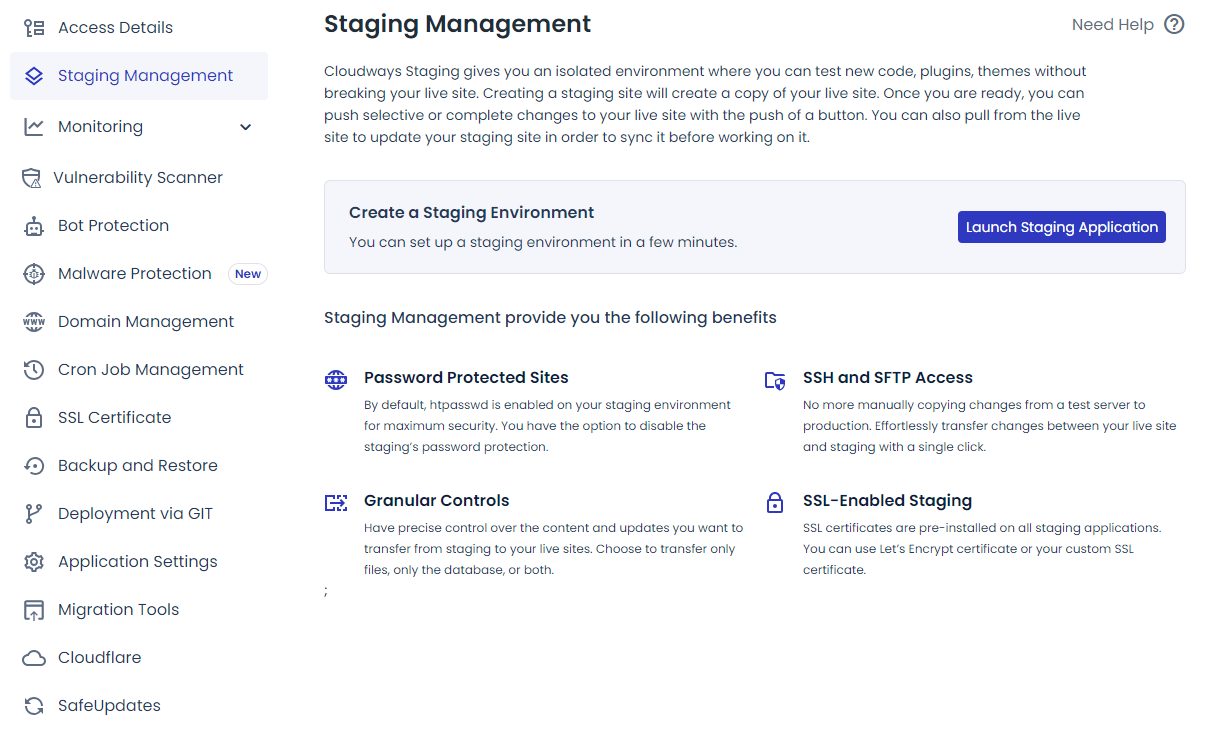
Task: Click the Malware Protection target icon
Action: 34,274
